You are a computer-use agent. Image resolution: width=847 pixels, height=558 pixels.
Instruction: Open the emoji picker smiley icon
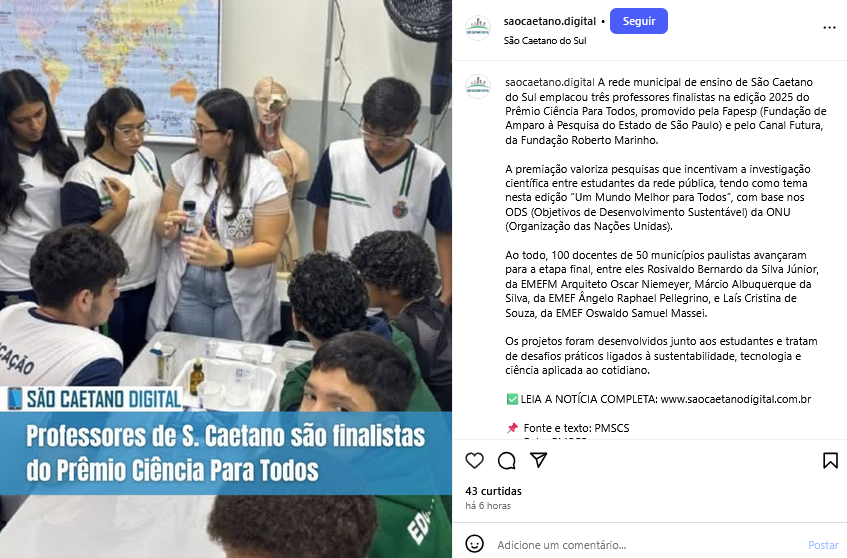[x=474, y=544]
